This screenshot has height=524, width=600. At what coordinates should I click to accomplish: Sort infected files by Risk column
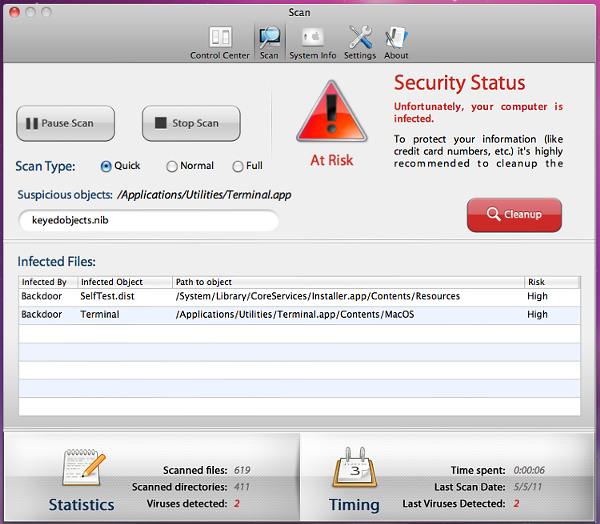pos(551,283)
